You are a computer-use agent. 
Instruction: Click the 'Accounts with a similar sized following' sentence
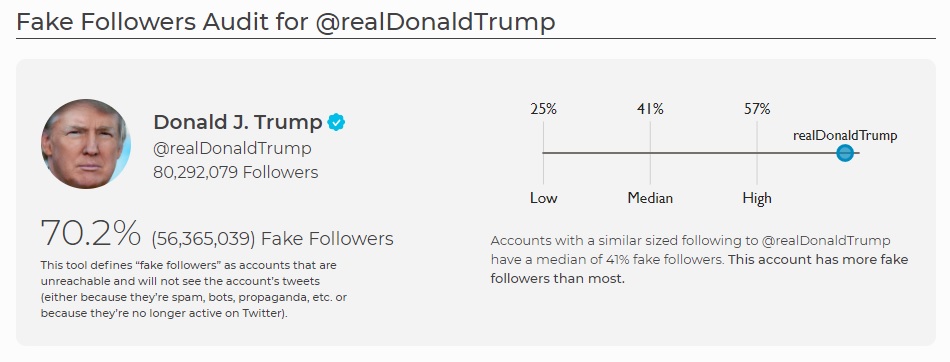coord(691,250)
